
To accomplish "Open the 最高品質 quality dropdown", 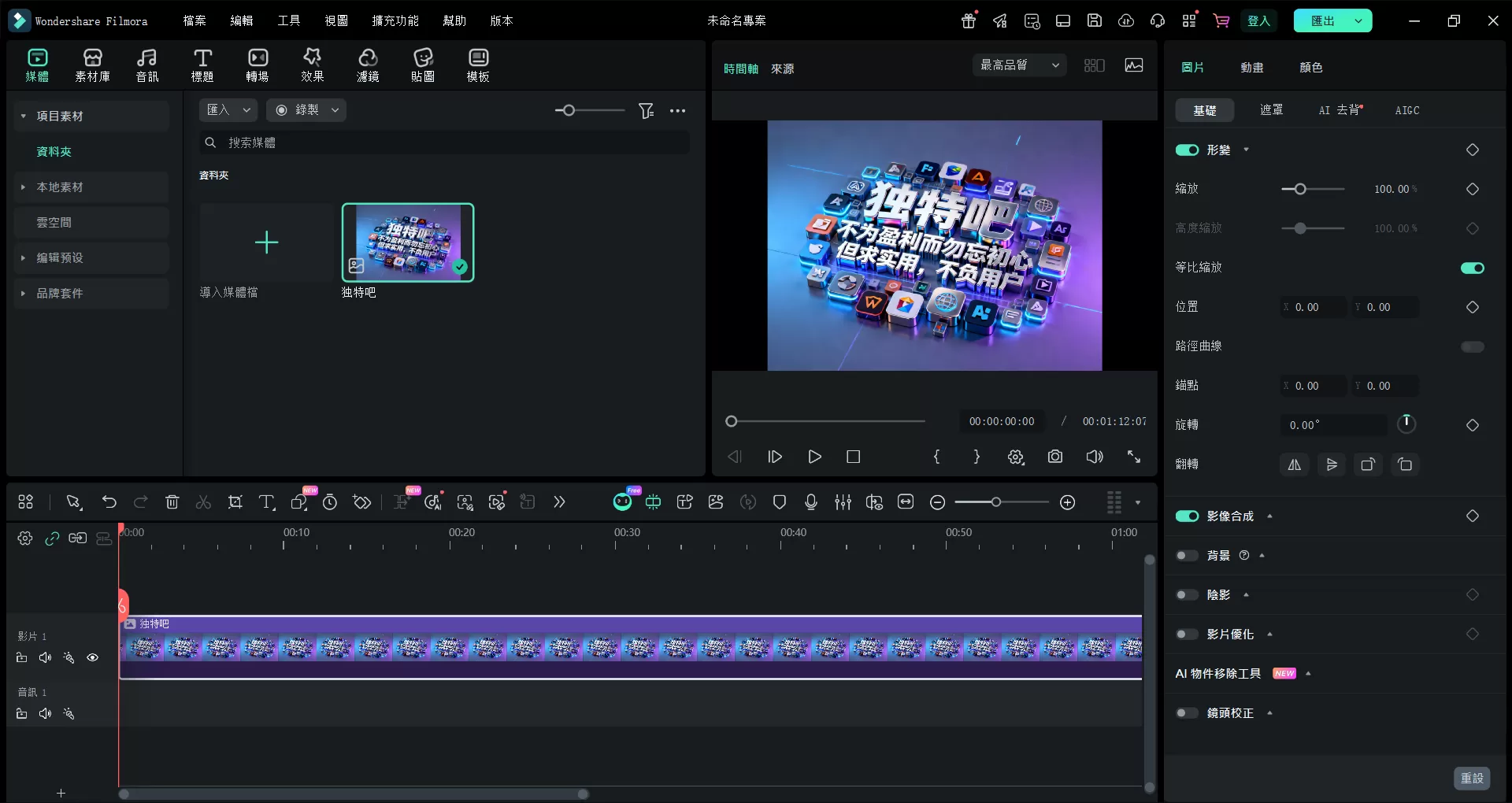I will click(1018, 65).
